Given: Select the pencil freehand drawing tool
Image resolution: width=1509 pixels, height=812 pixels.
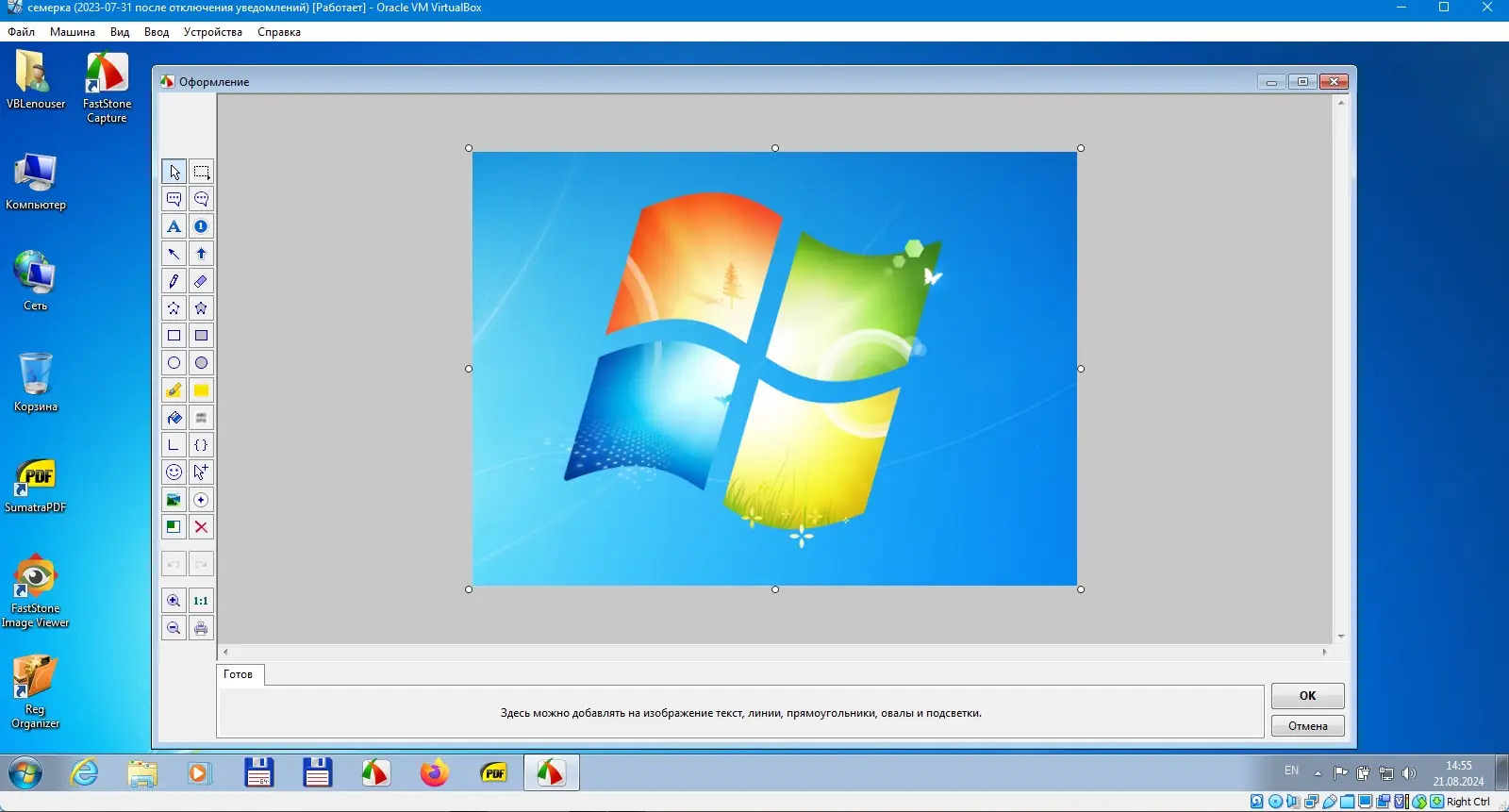Looking at the screenshot, I should point(174,281).
